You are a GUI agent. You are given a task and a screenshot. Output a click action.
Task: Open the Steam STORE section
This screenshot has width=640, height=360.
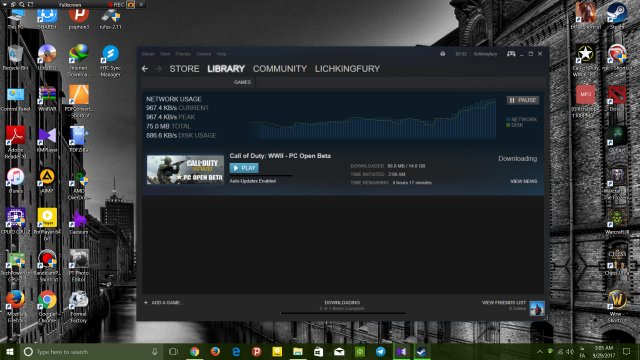coord(184,69)
